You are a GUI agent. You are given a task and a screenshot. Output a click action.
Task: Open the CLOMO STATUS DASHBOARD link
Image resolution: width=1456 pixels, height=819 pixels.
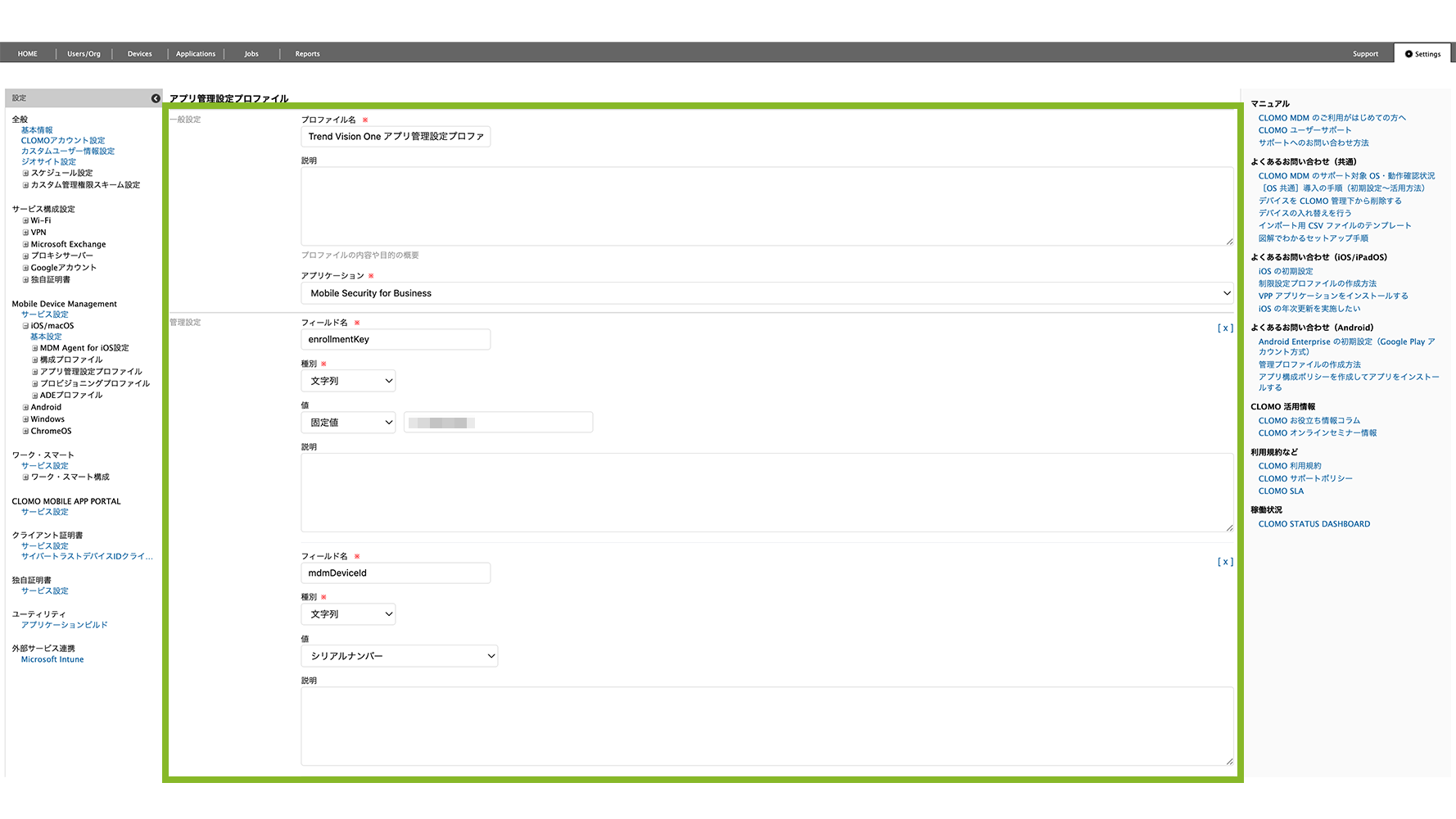coord(1314,524)
